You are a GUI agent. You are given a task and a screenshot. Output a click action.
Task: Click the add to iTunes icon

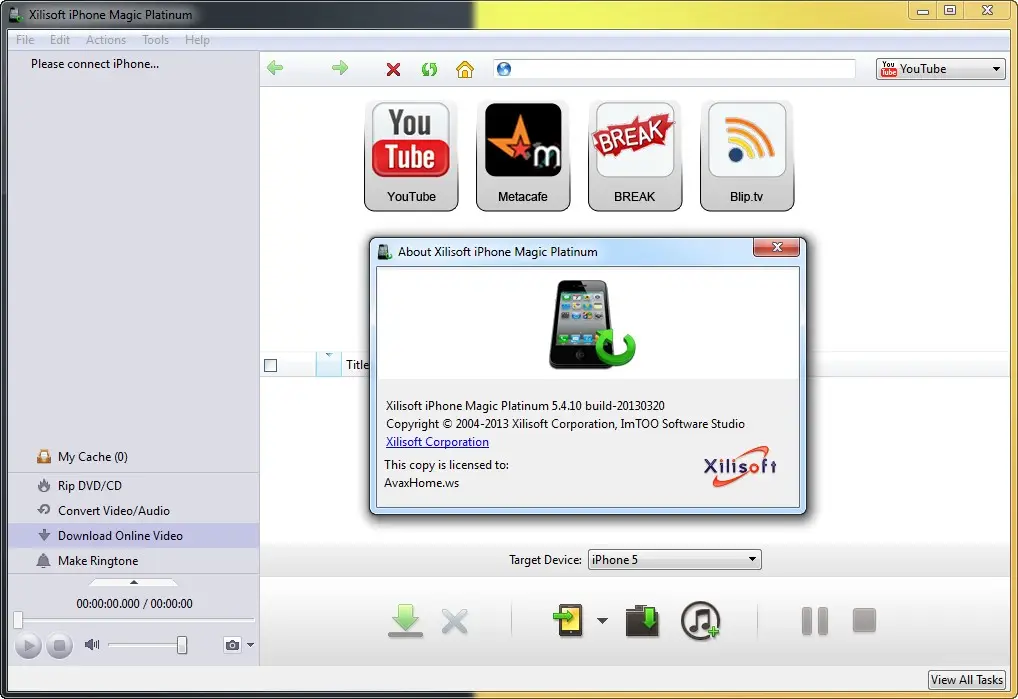pyautogui.click(x=701, y=620)
